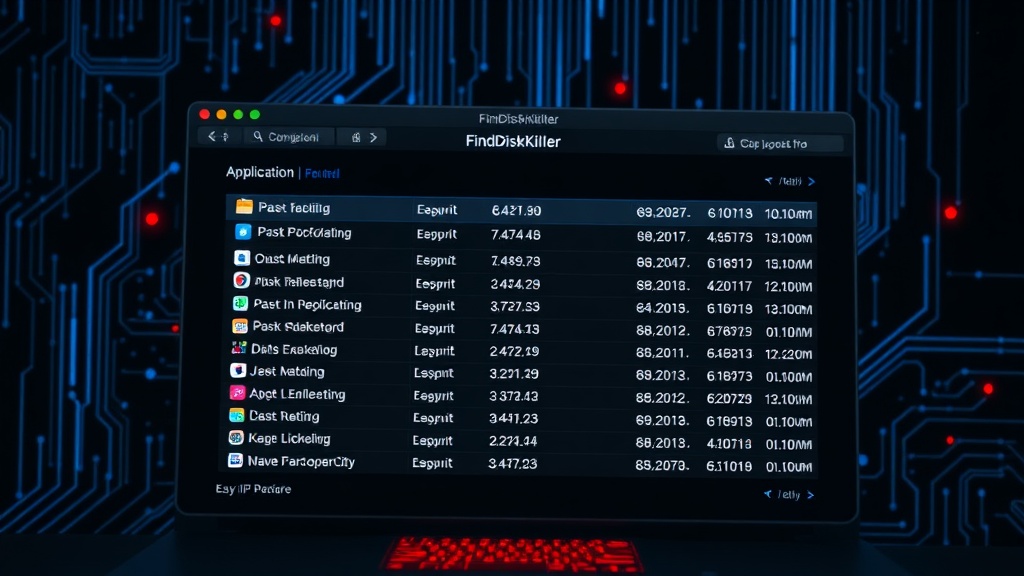This screenshot has height=576, width=1024.
Task: Open the search field beside the magnifier
Action: pyautogui.click(x=287, y=136)
